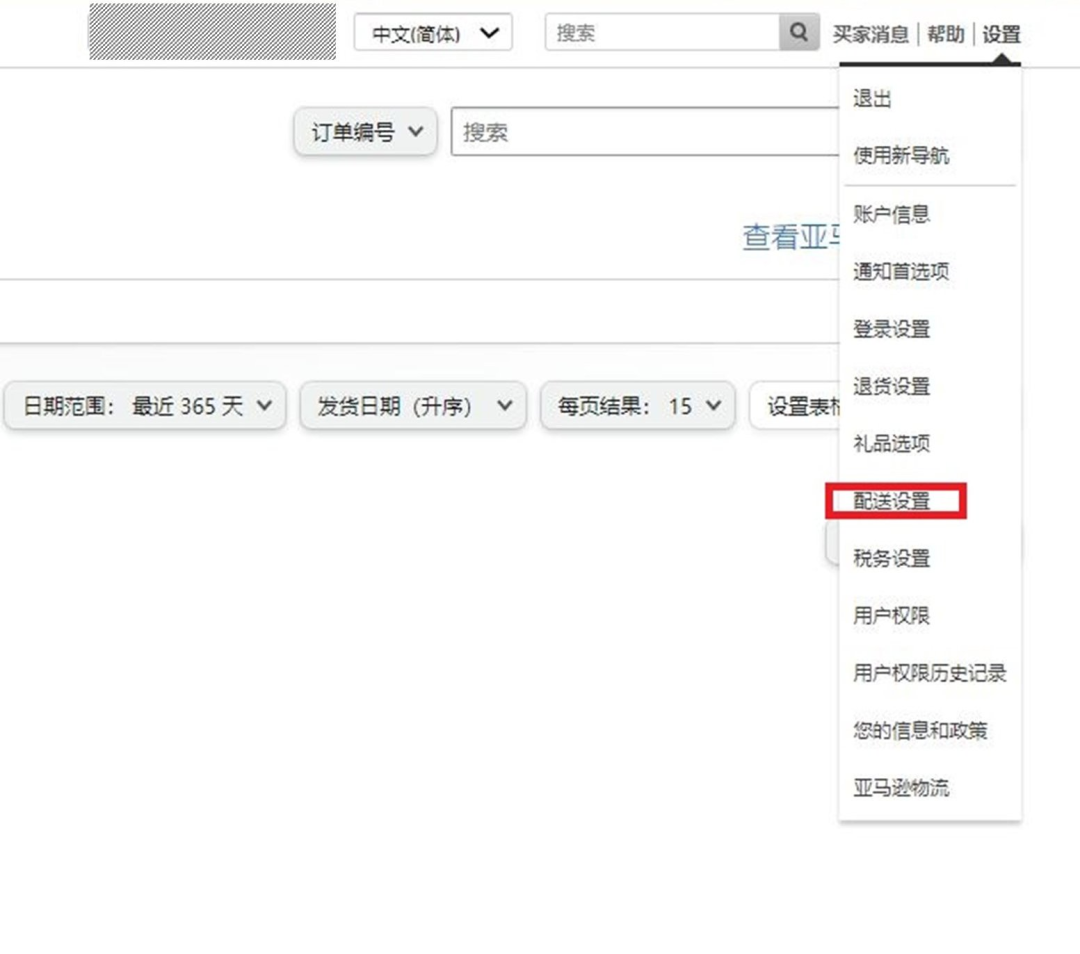Select 退货设置 option

889,387
